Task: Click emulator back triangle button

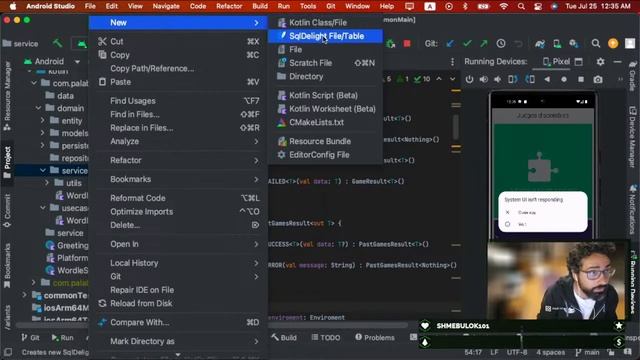Action: (547, 79)
